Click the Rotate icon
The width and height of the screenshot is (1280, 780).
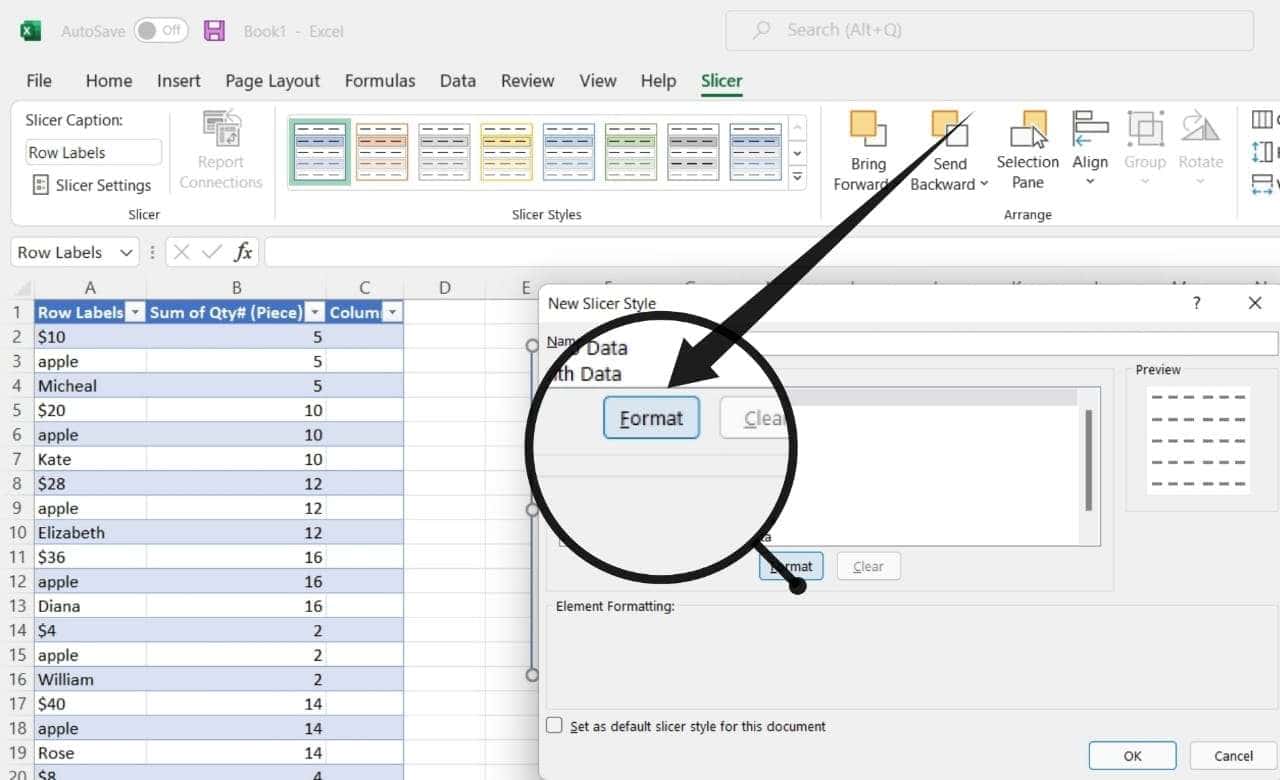pos(1200,140)
